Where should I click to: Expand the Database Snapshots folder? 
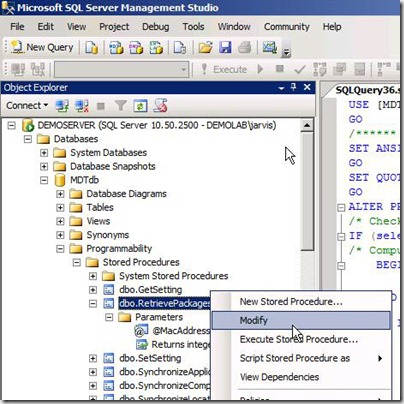point(44,166)
